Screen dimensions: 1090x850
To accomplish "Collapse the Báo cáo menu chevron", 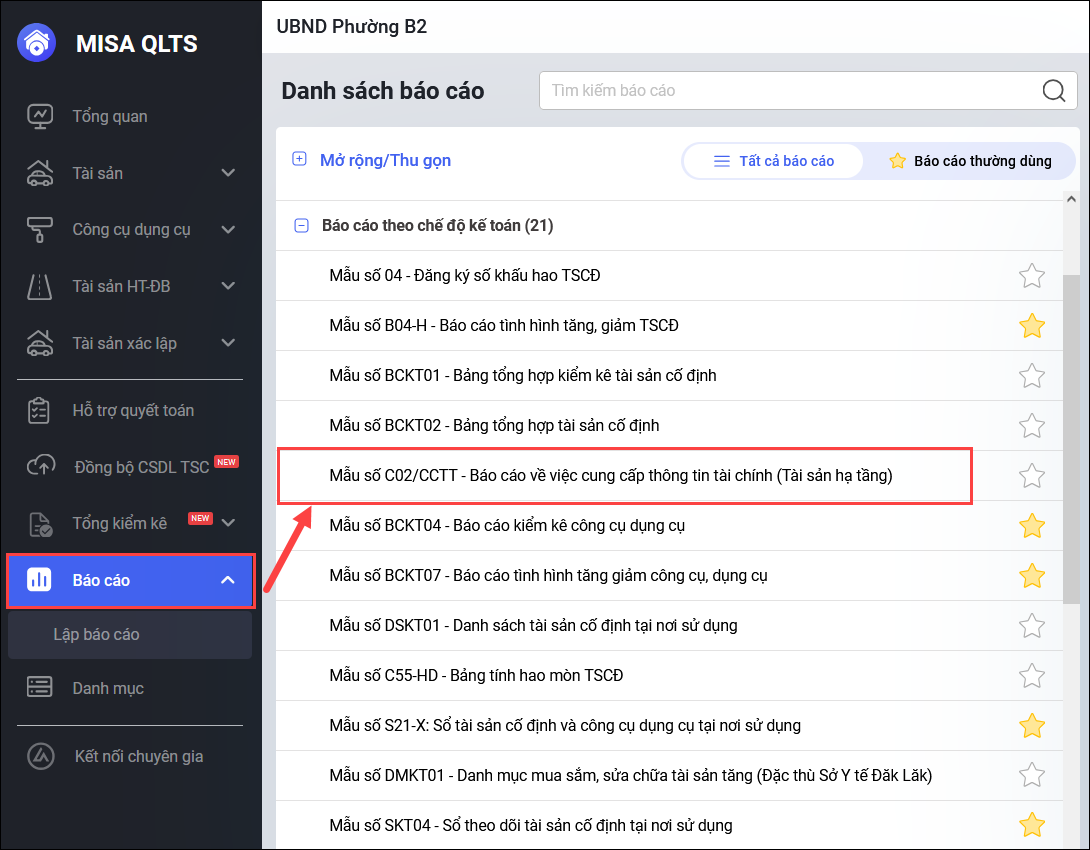I will 228,580.
